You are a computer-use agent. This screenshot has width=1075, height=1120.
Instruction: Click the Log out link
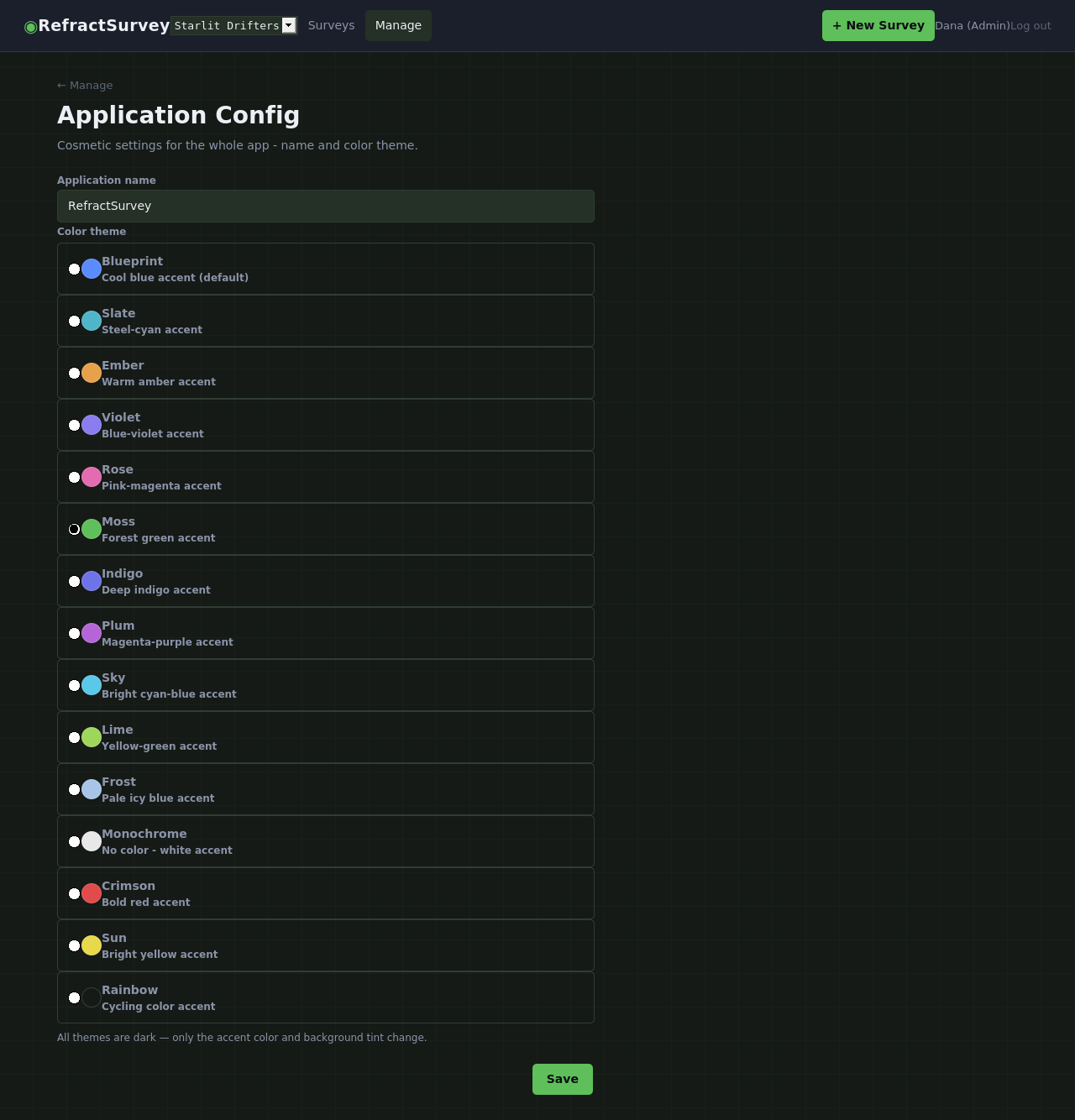(1030, 26)
